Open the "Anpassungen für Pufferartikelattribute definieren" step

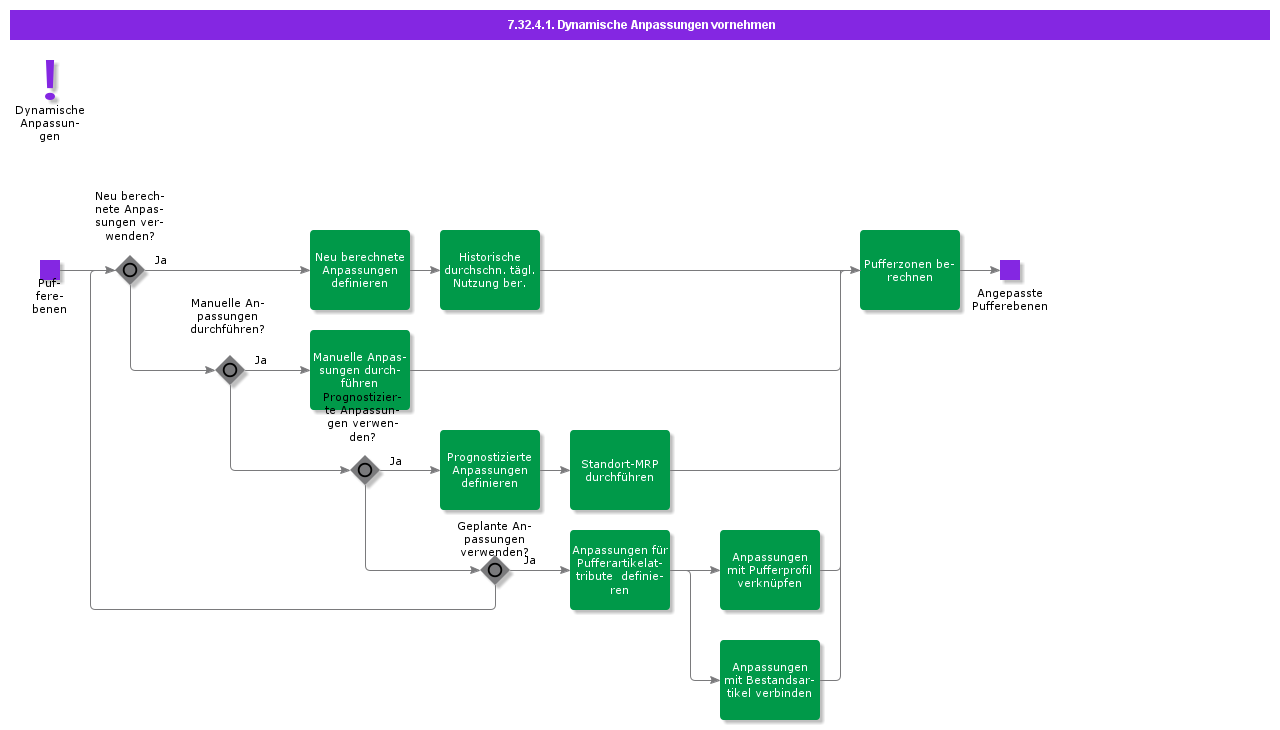coord(620,570)
